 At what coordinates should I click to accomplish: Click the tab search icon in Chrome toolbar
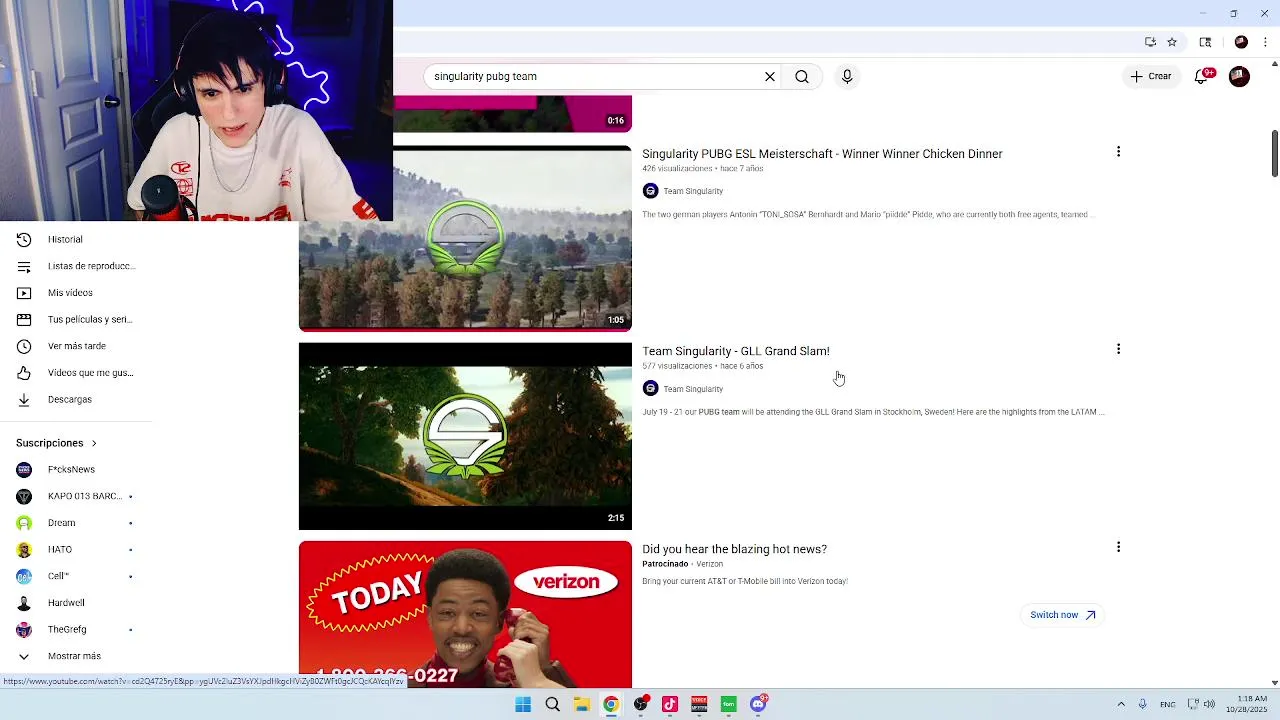(x=1205, y=42)
